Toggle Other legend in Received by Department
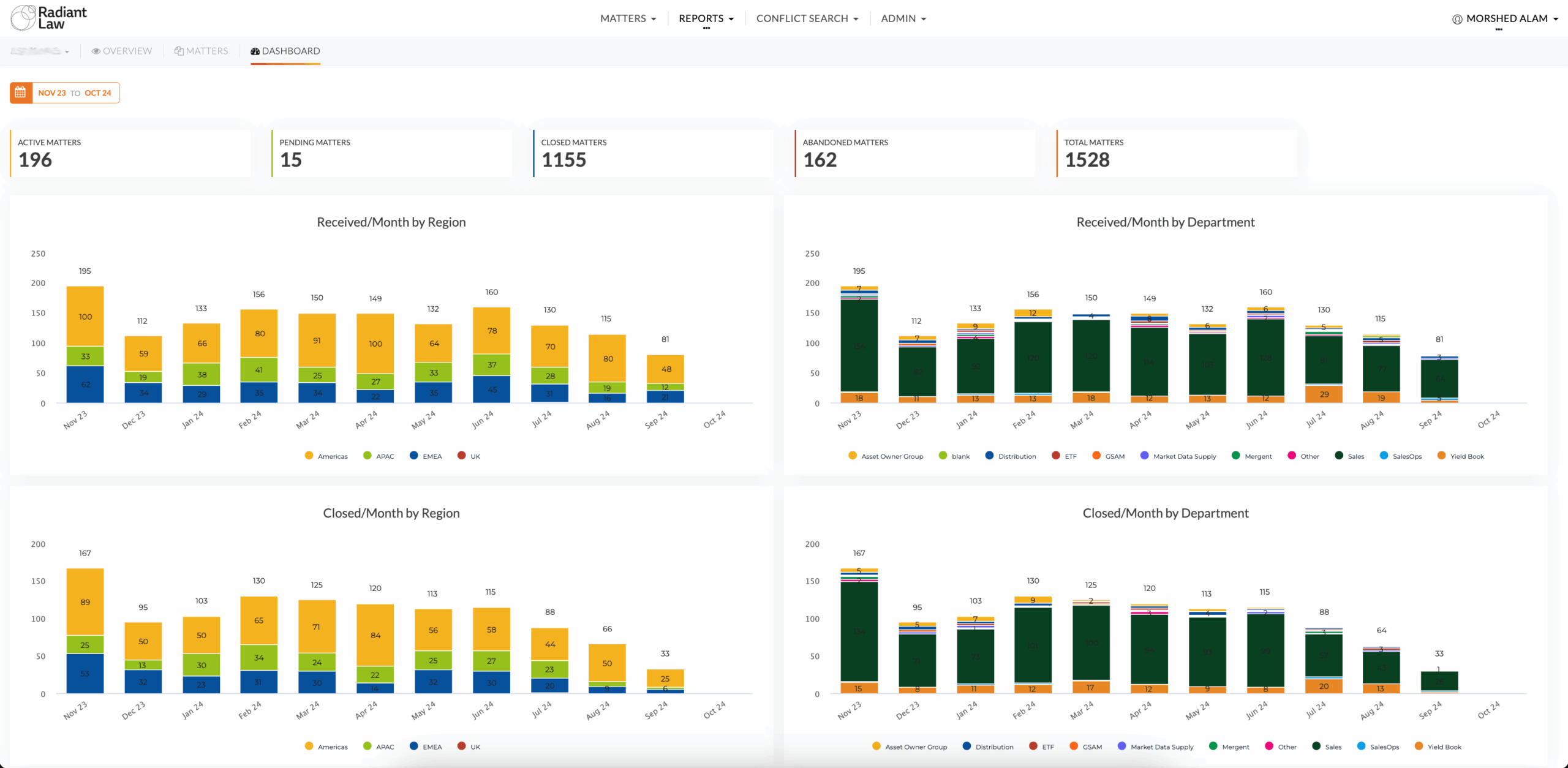Screen dimensions: 1568x768 (1303, 456)
